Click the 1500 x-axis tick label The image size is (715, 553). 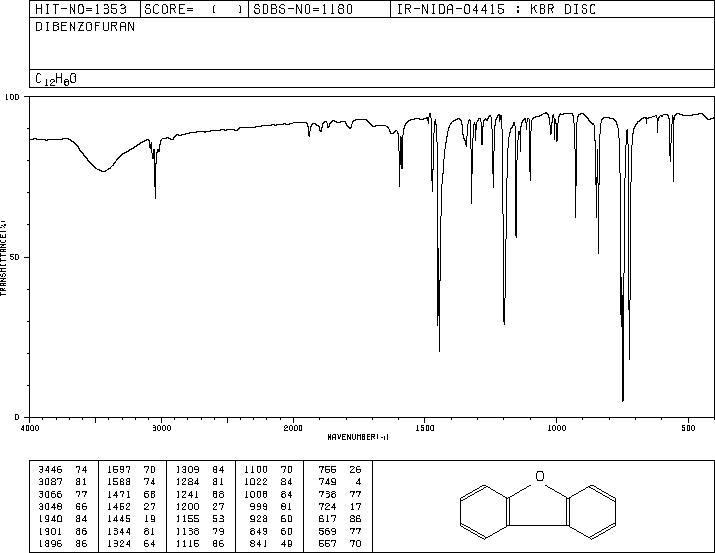click(425, 428)
